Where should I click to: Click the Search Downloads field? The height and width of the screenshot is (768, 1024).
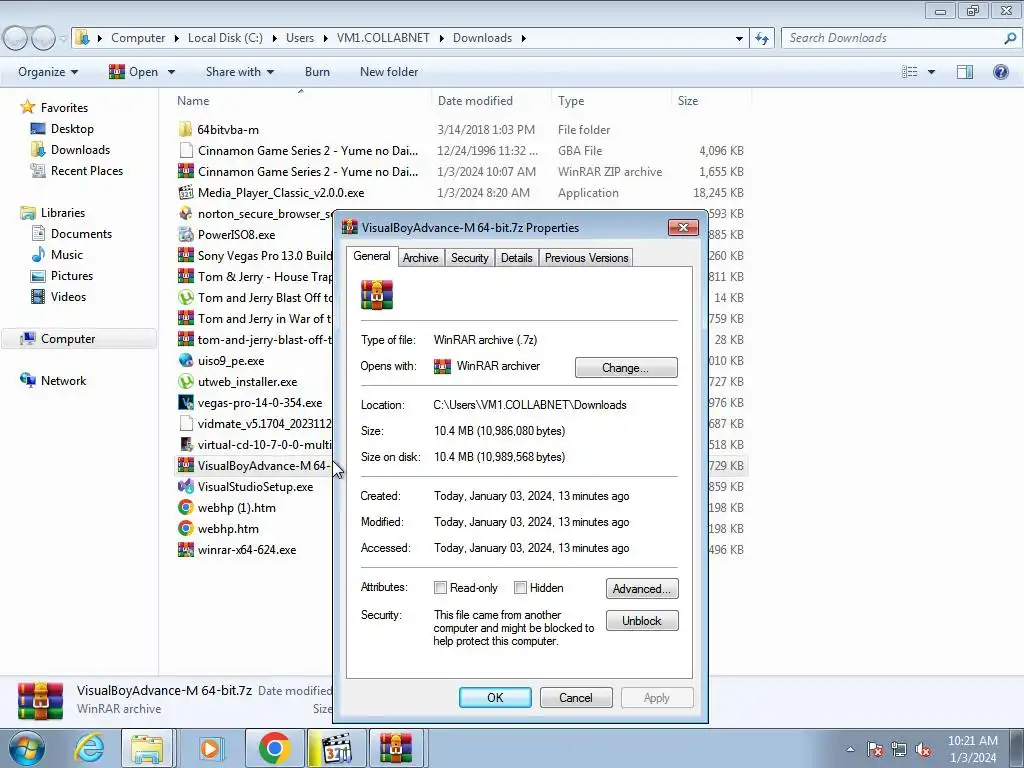(x=893, y=38)
